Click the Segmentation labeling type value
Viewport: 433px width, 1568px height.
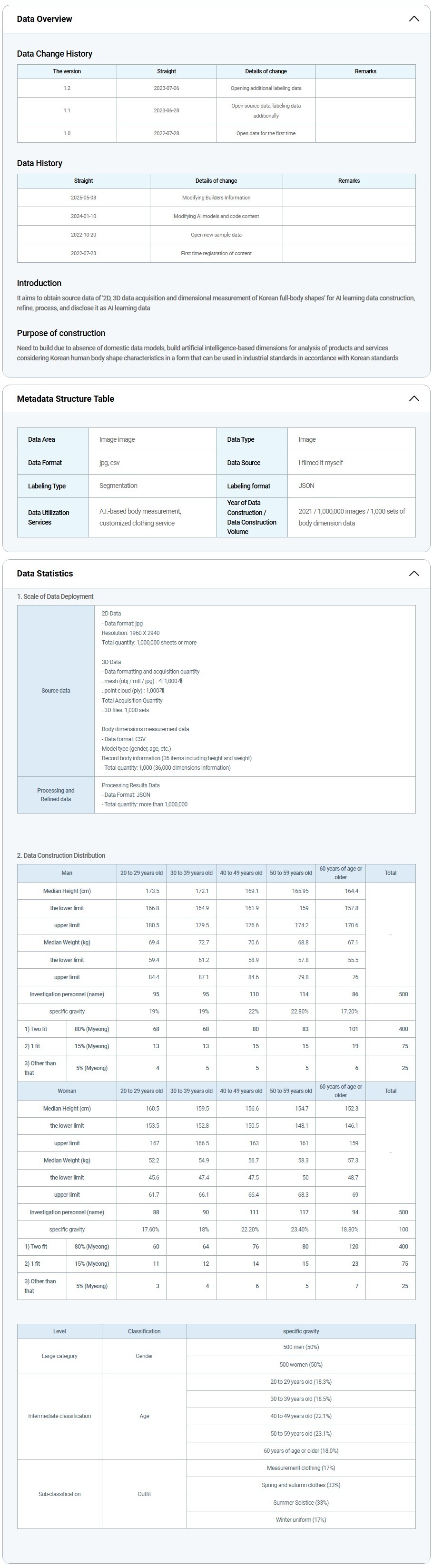(118, 486)
